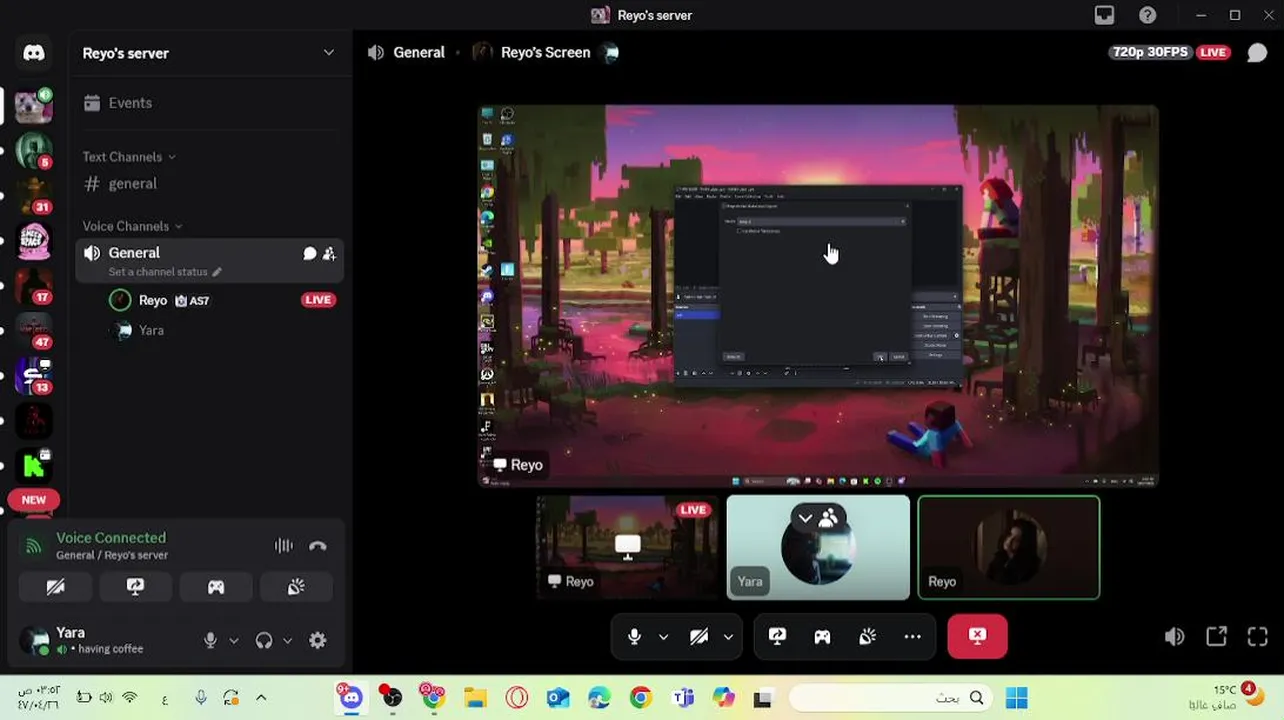The image size is (1284, 720).
Task: Disconnect from voice in Voice Connected panel
Action: point(318,546)
